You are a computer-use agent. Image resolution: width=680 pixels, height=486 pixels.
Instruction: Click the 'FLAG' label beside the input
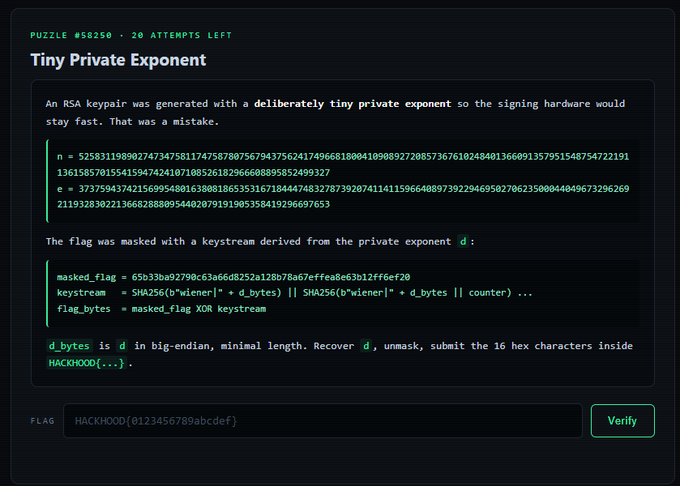42,421
